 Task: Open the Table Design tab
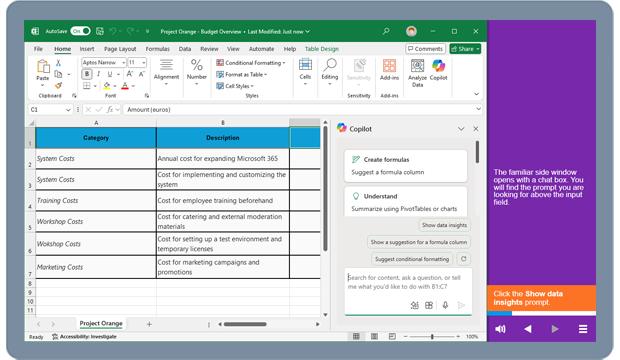click(x=322, y=49)
